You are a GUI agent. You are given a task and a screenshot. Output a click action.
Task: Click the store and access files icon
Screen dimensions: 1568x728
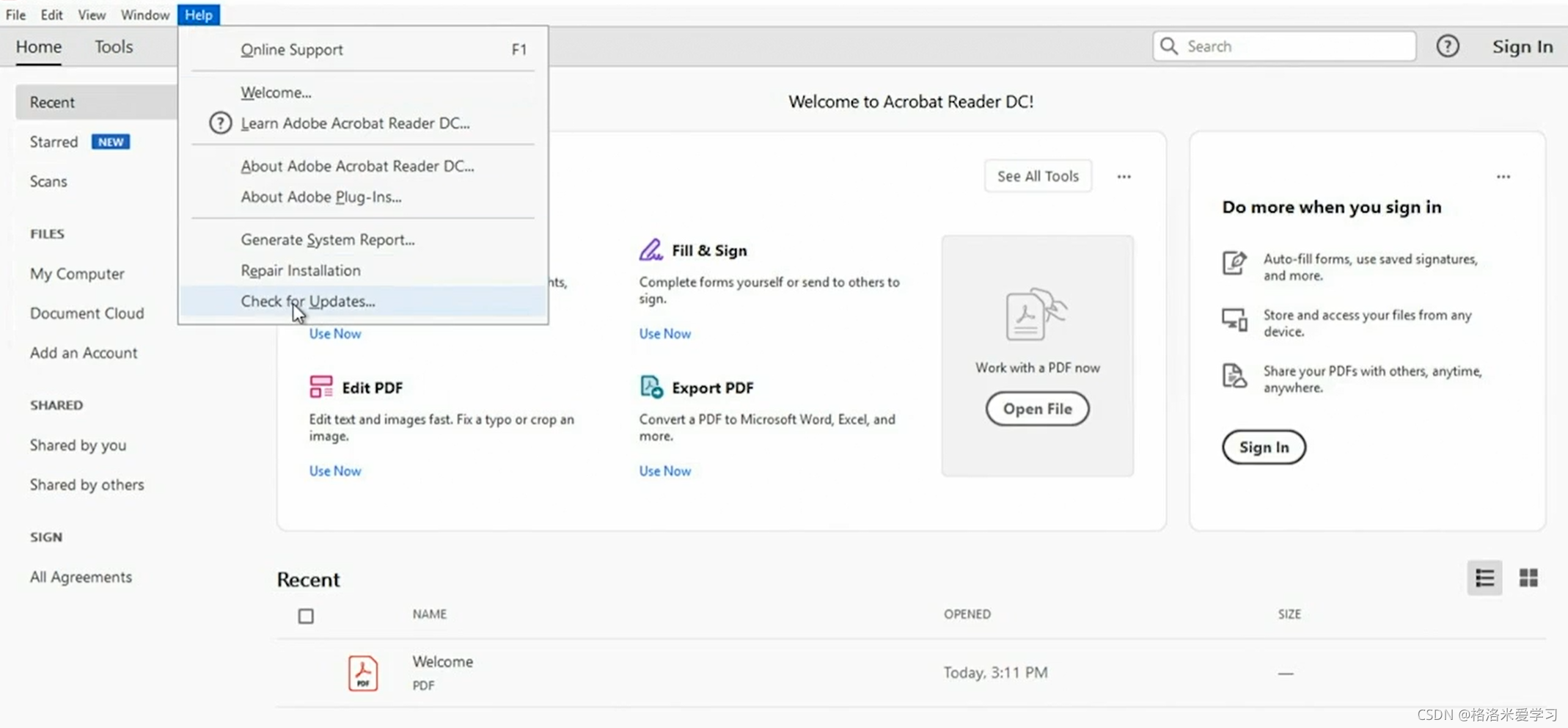[x=1234, y=319]
